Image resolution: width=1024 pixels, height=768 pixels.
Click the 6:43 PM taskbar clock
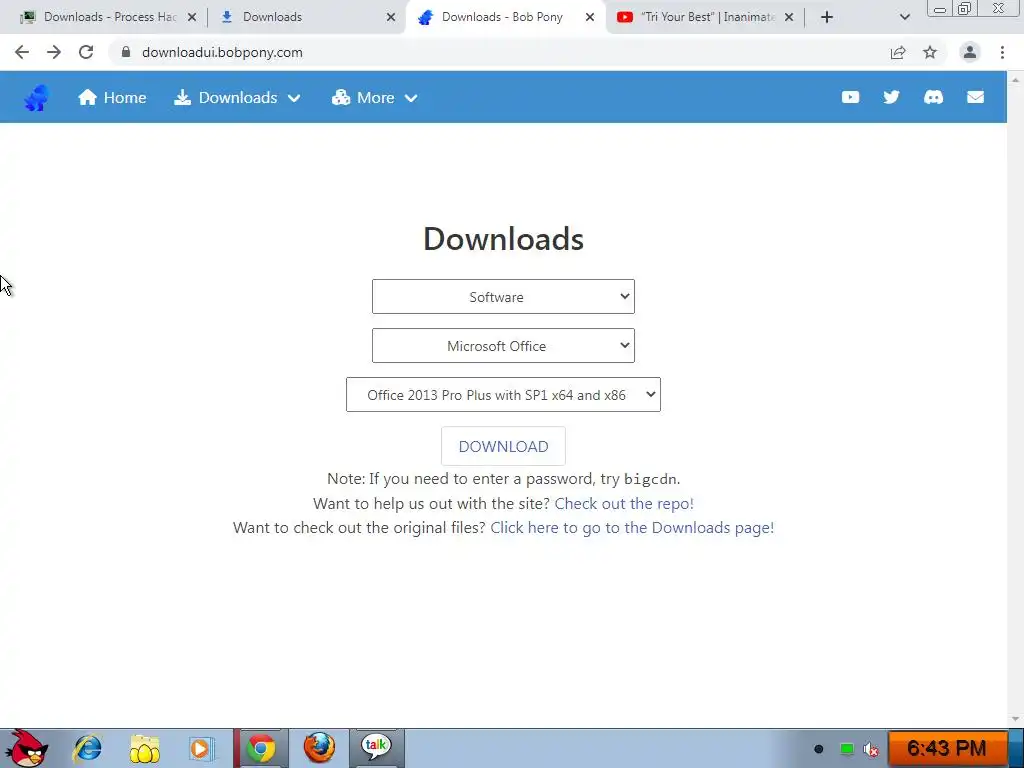pyautogui.click(x=947, y=748)
